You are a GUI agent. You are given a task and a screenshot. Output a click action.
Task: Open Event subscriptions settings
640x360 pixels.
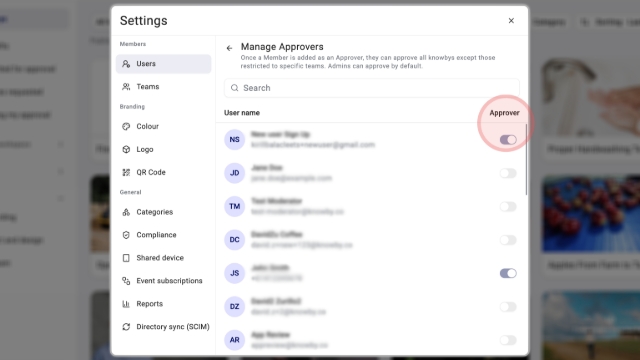pos(163,281)
